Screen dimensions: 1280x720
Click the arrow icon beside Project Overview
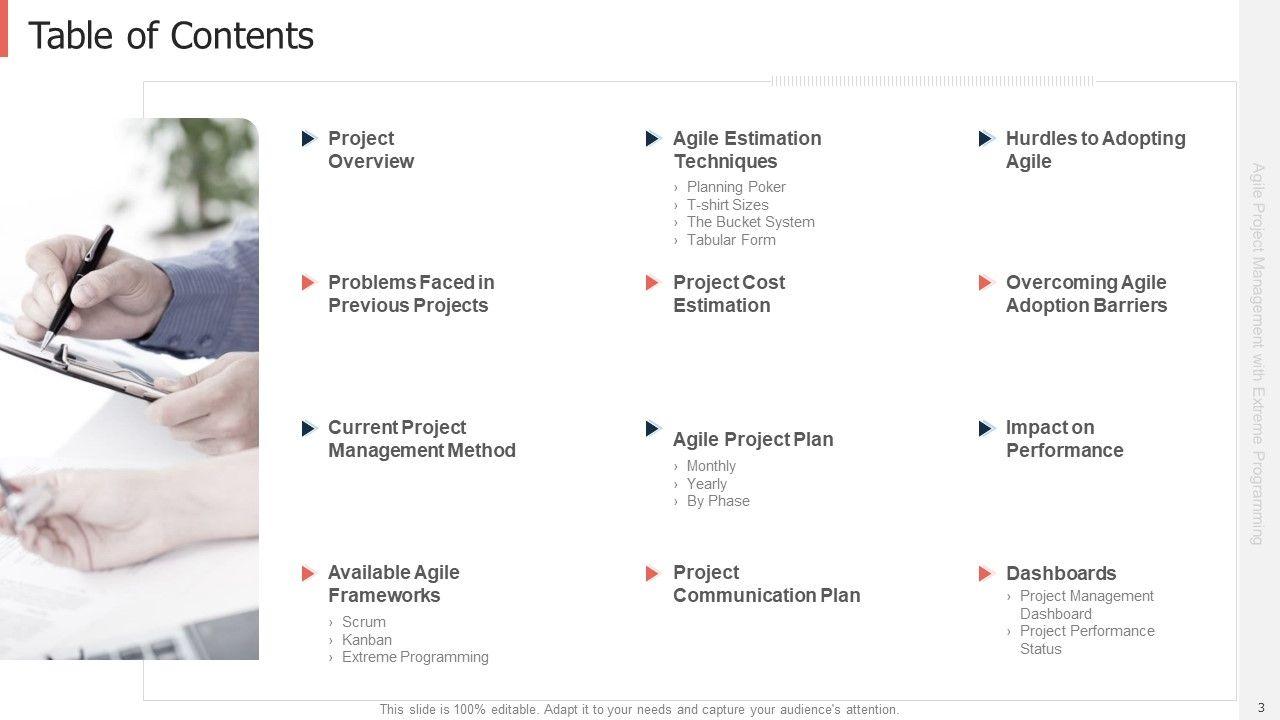point(309,139)
